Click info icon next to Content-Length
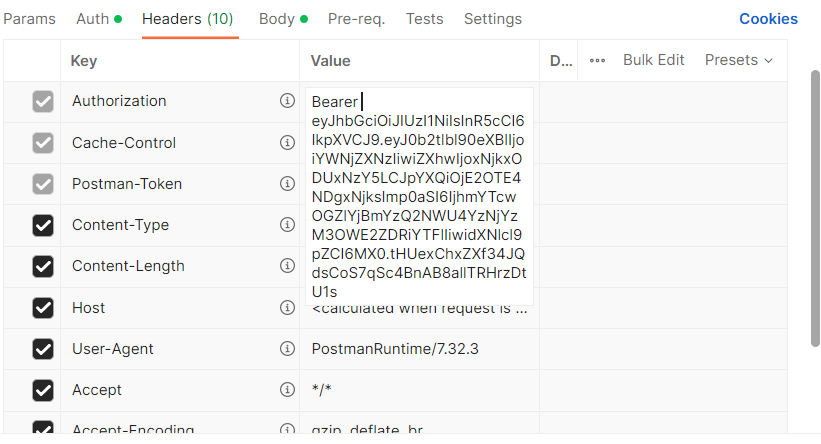Viewport: 821px width, 444px height. click(x=287, y=266)
